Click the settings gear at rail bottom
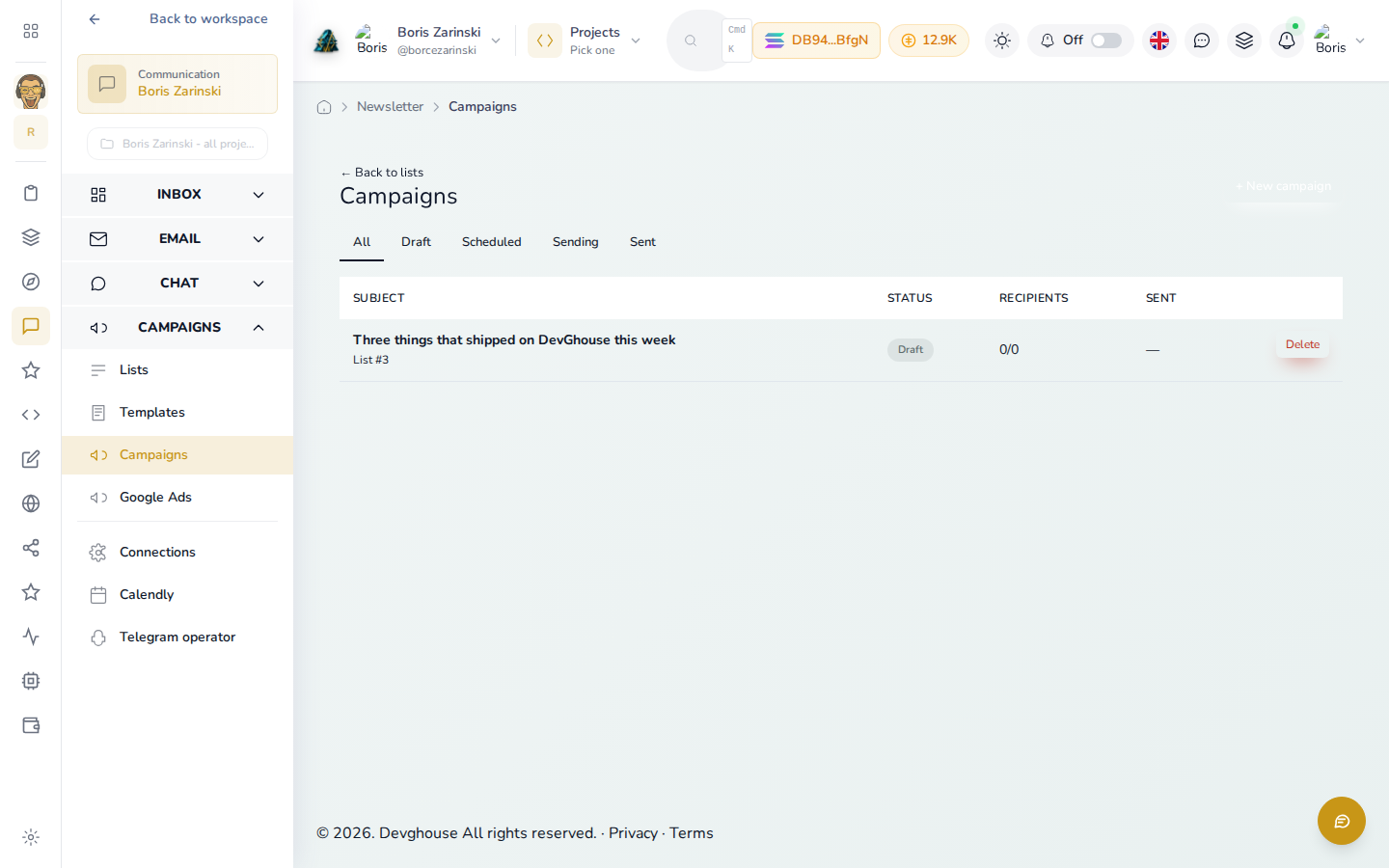The width and height of the screenshot is (1389, 868). click(x=31, y=837)
